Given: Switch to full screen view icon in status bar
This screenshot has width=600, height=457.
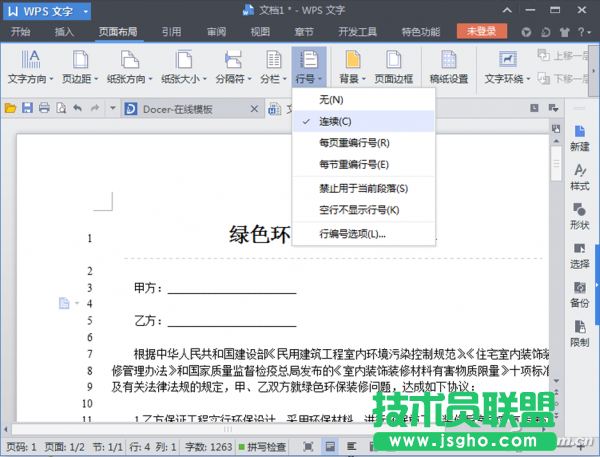Looking at the screenshot, I should tap(308, 446).
